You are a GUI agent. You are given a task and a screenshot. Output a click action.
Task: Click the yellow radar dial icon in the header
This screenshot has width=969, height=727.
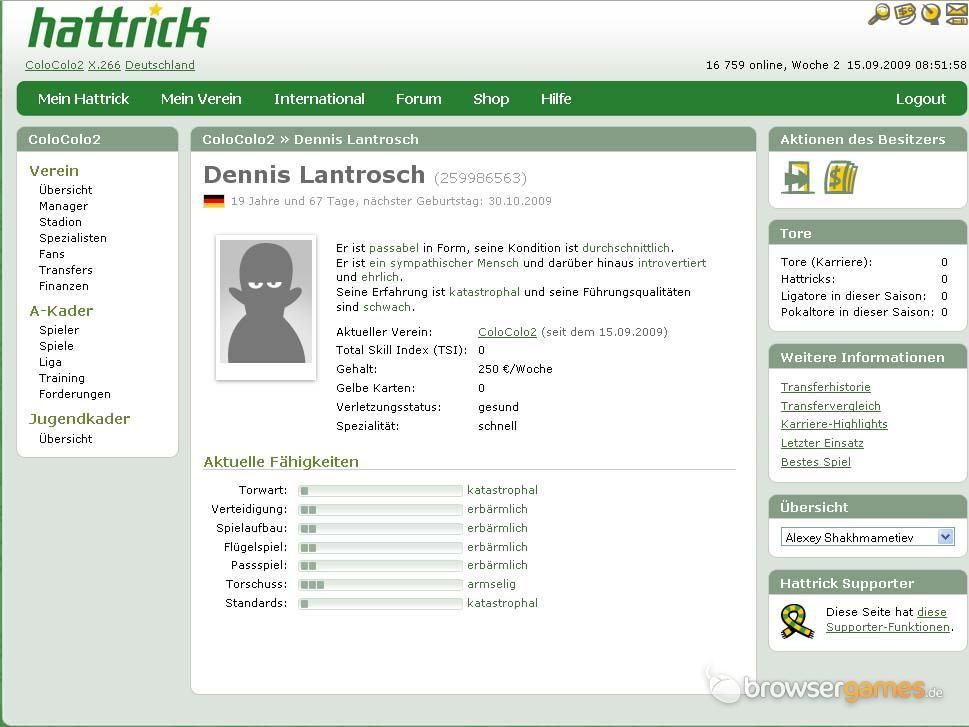930,14
